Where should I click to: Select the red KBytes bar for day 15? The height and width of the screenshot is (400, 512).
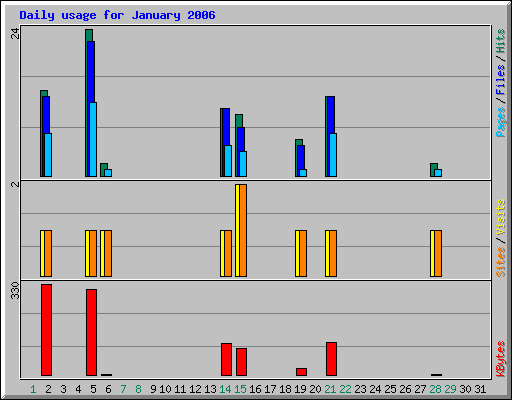pyautogui.click(x=241, y=362)
